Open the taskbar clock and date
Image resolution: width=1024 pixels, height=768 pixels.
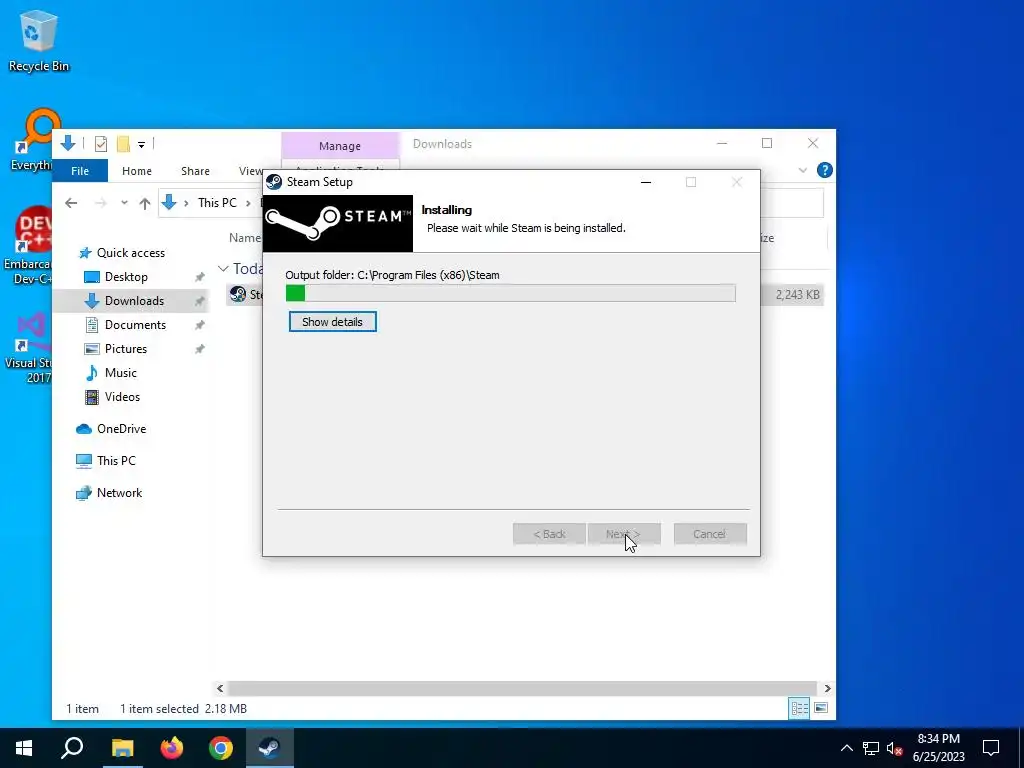point(939,748)
